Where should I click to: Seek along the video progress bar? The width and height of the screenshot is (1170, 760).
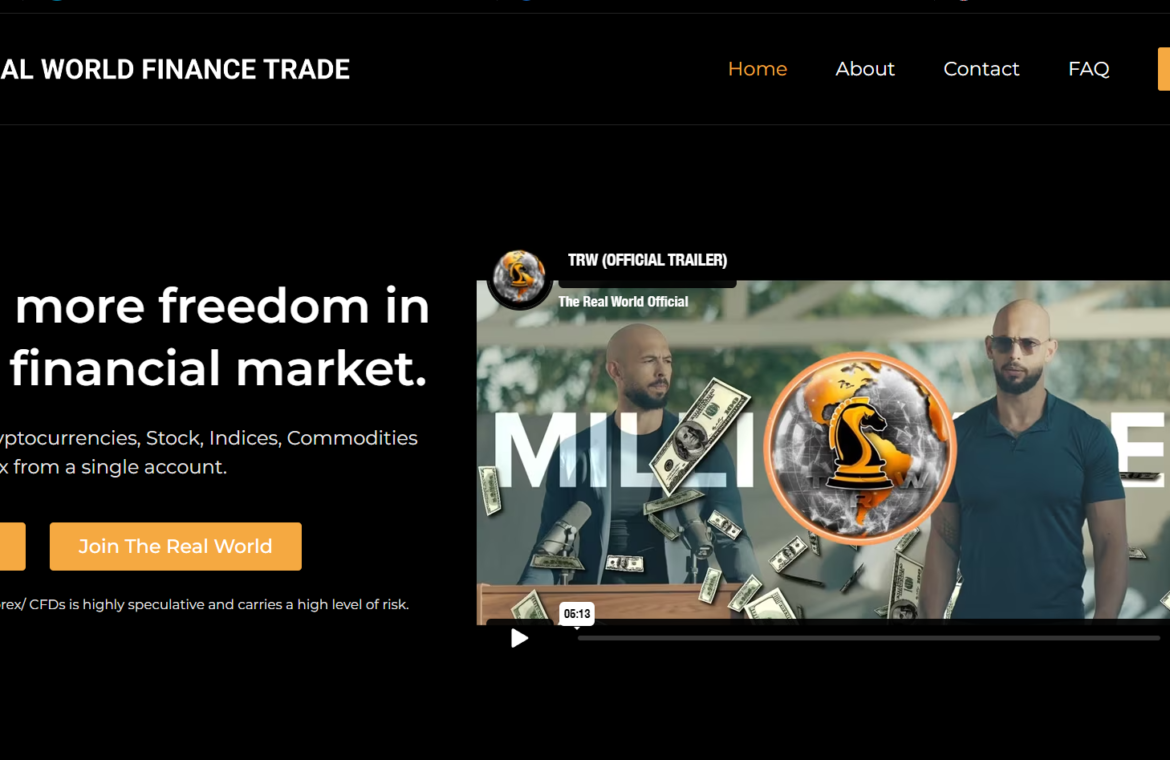coord(869,638)
